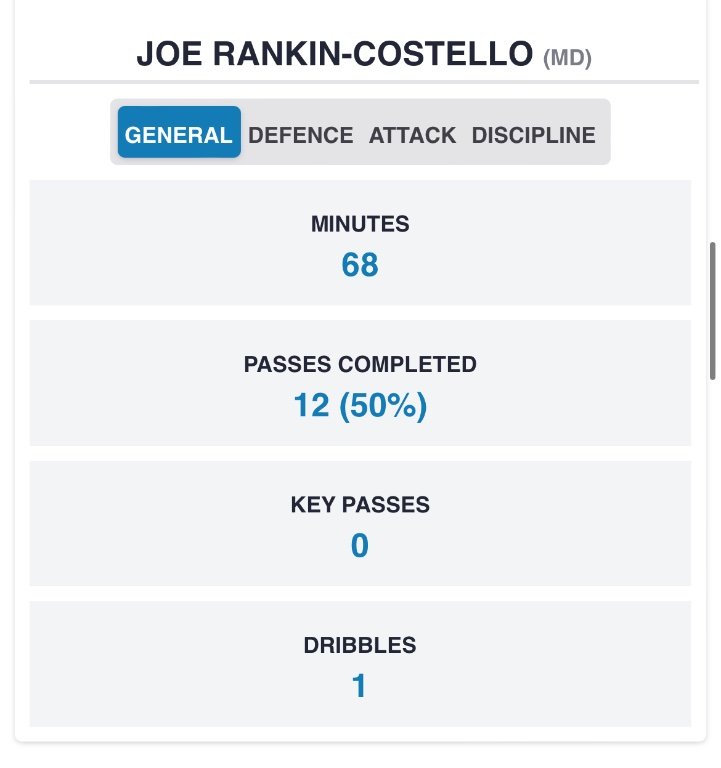Click the PASSES COMPLETED label

[360, 365]
